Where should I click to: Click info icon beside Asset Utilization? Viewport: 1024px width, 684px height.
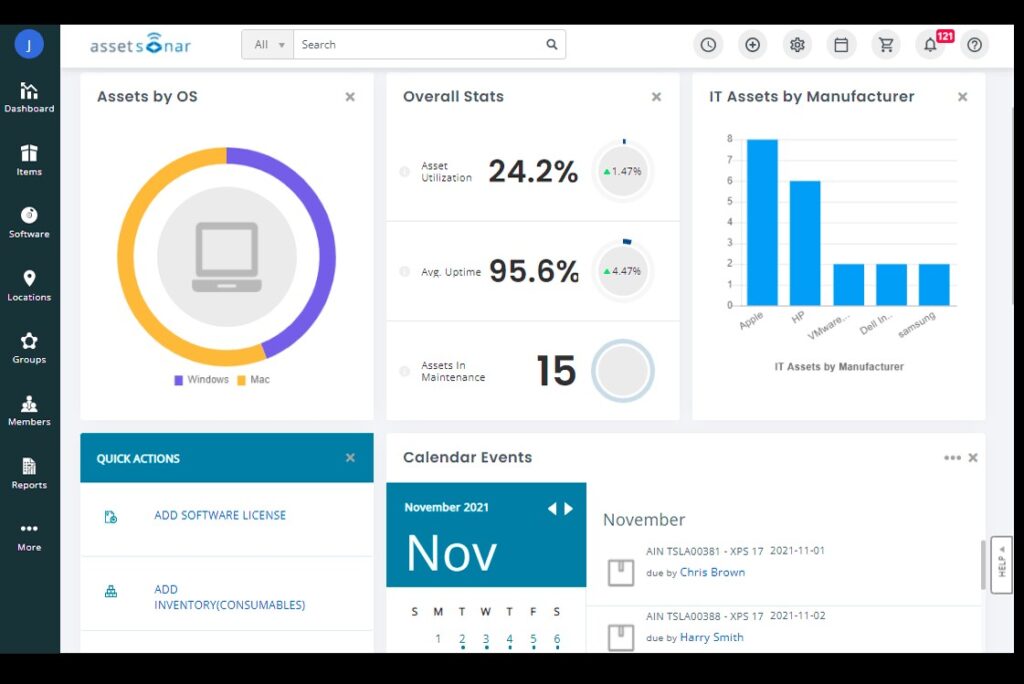(404, 172)
